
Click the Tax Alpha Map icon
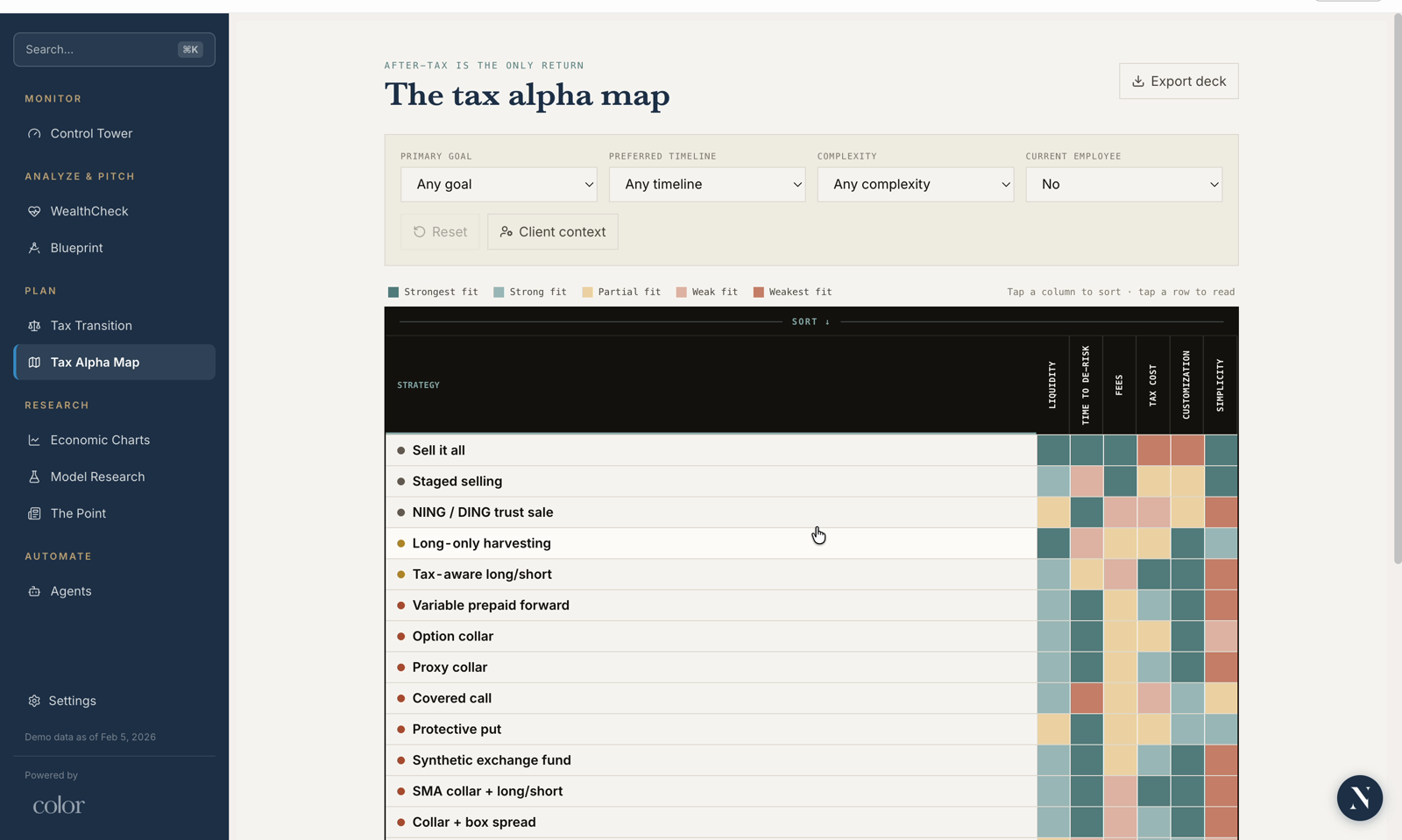point(34,363)
